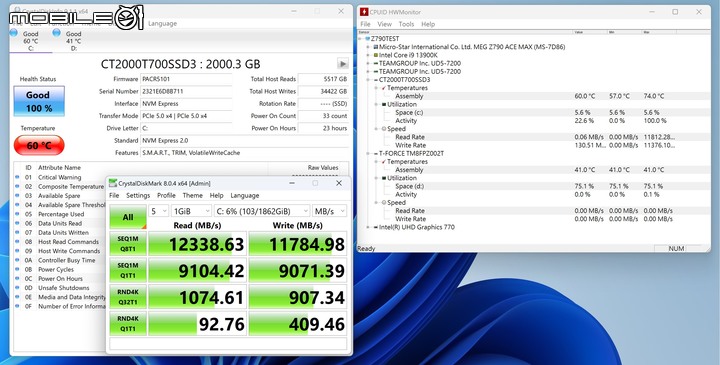
Task: Open the File menu in CrystalDiskMark
Action: (114, 195)
